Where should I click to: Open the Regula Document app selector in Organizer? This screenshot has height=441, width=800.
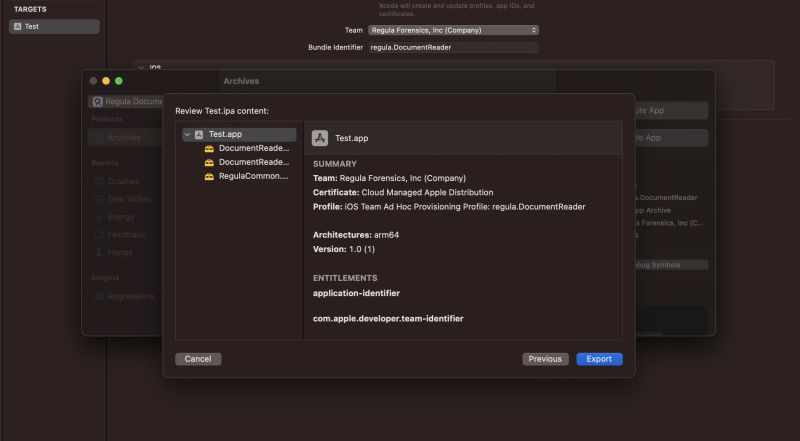pos(126,102)
